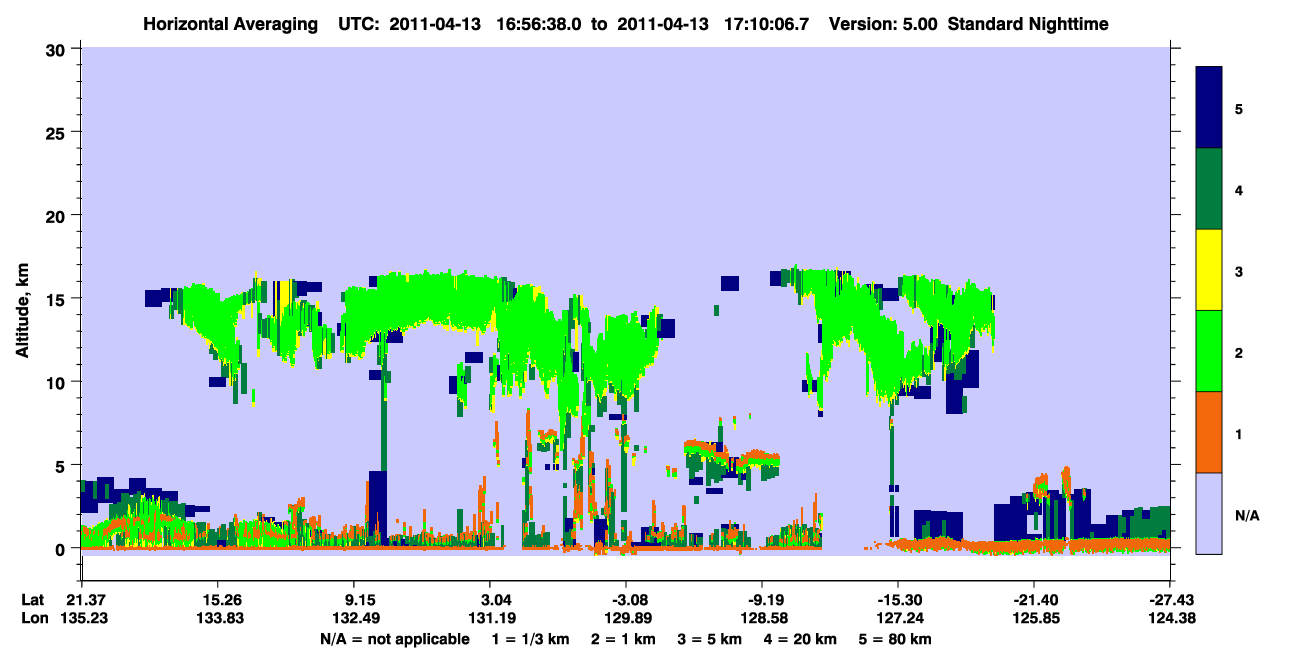Click the 'Lat' row label

pos(32,600)
